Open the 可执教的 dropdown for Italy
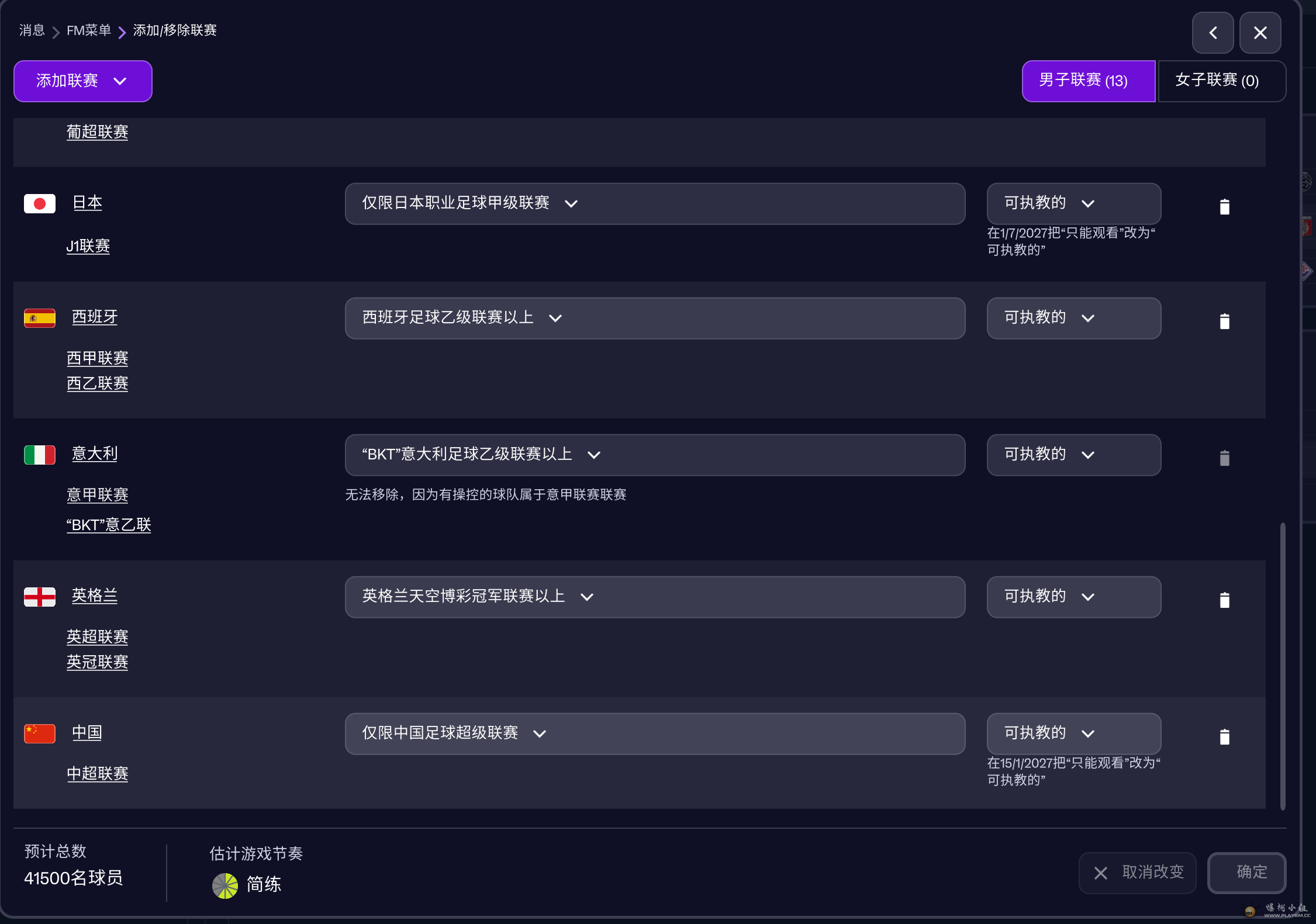The image size is (1316, 924). click(1073, 455)
